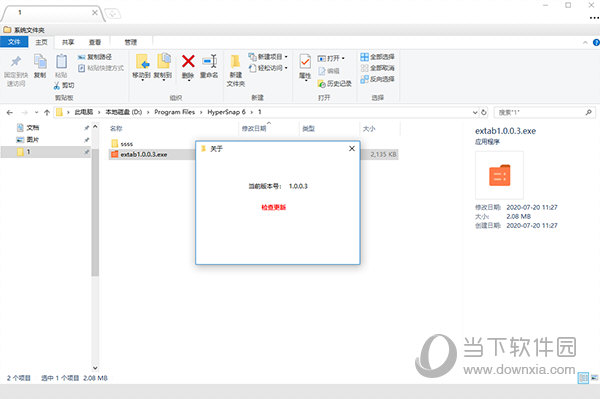
Task: Switch to the Manage ribbon tab
Action: (x=130, y=42)
